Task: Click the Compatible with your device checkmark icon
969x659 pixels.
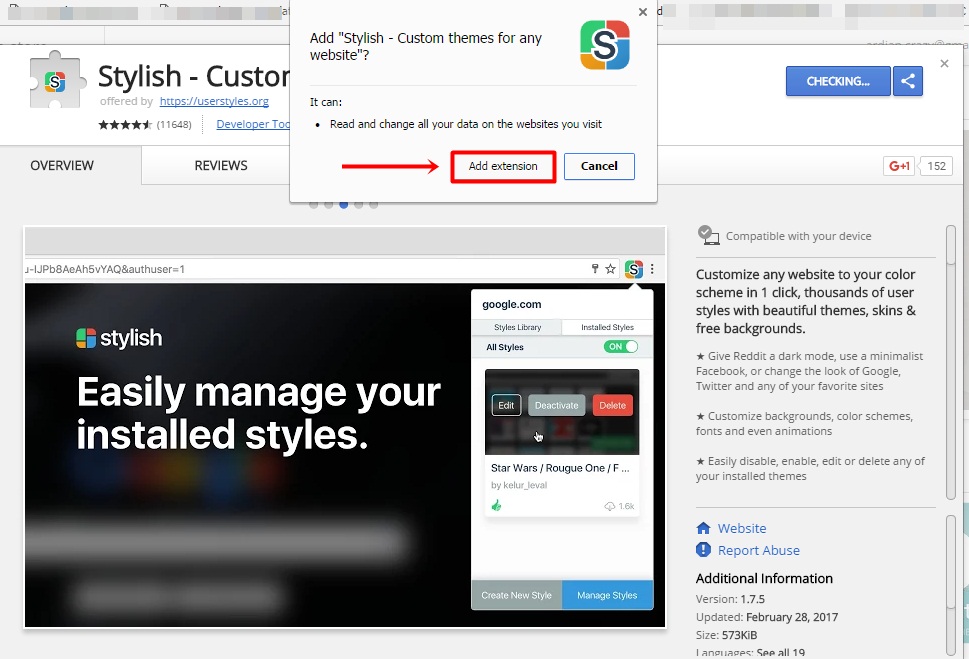Action: point(709,235)
